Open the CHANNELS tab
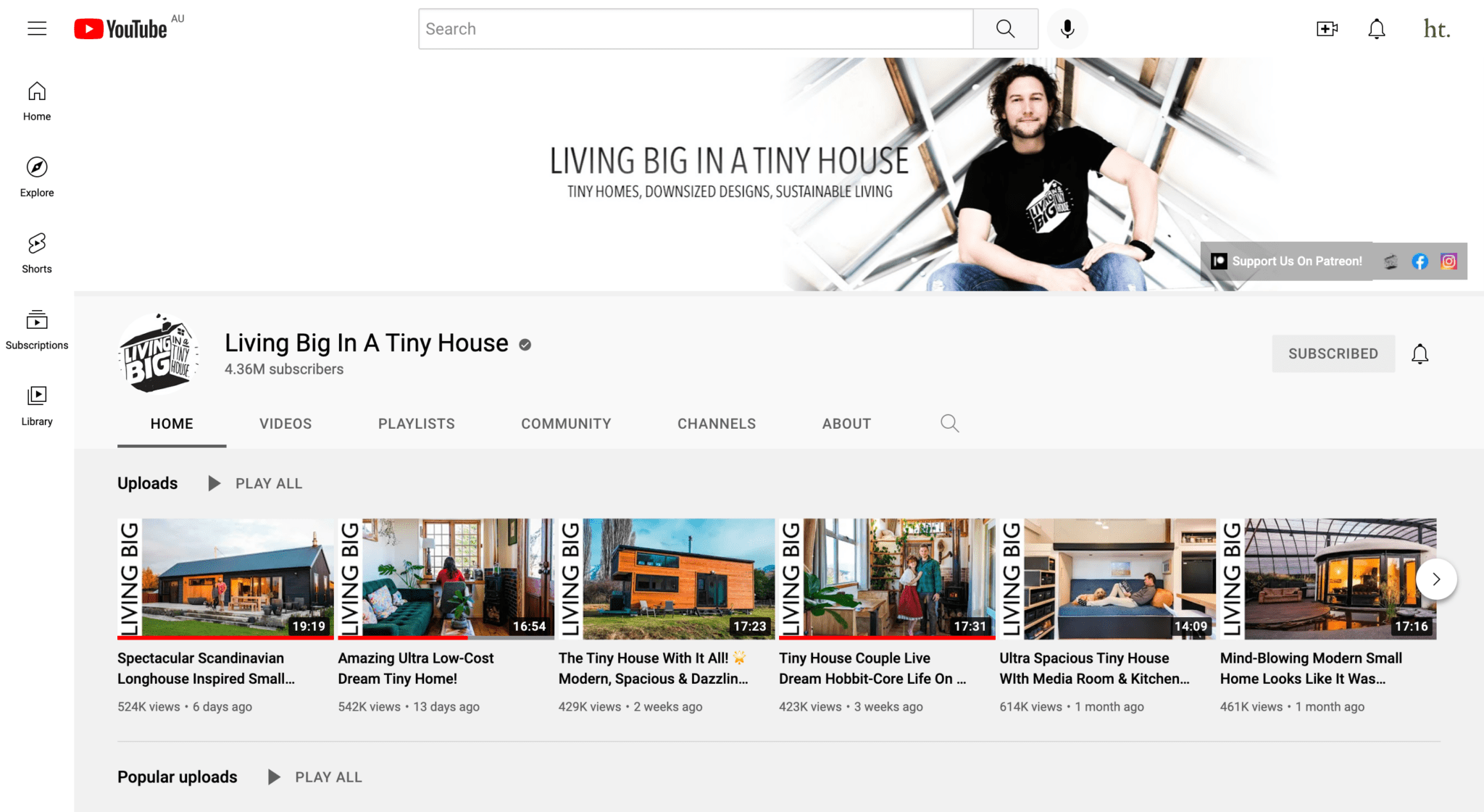Screen dimensions: 1484x812 pos(717,424)
